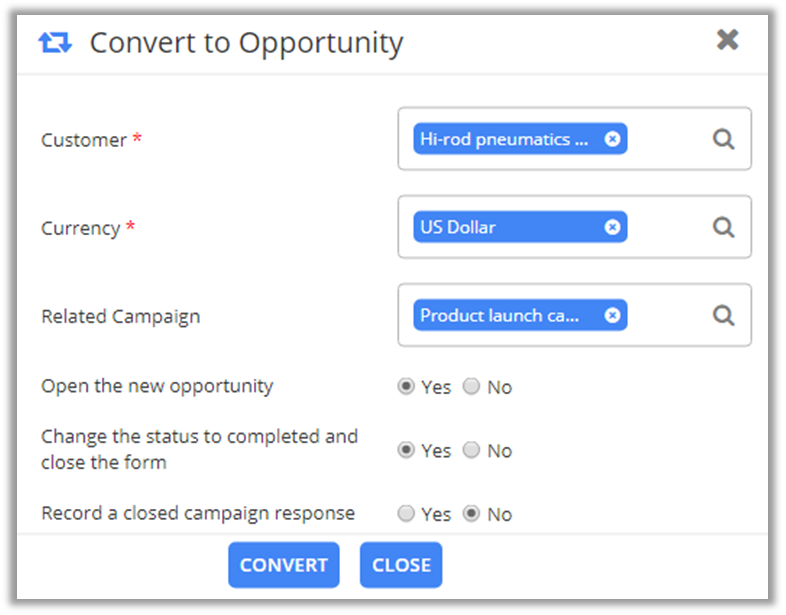Select No for Record a closed campaign response
The width and height of the screenshot is (786, 615).
[x=472, y=514]
